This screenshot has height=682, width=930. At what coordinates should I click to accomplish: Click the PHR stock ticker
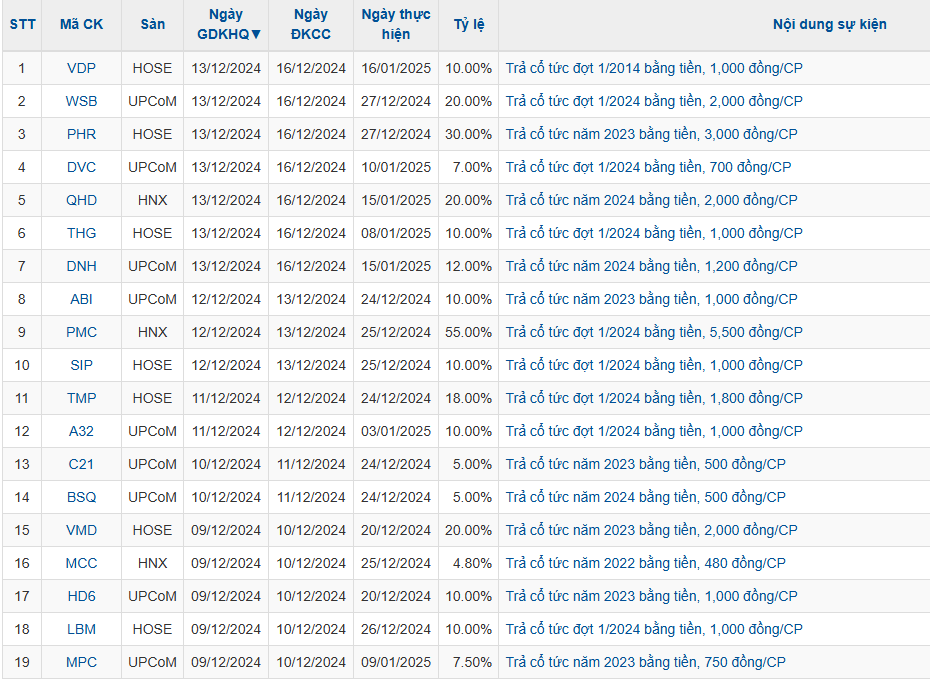(81, 134)
